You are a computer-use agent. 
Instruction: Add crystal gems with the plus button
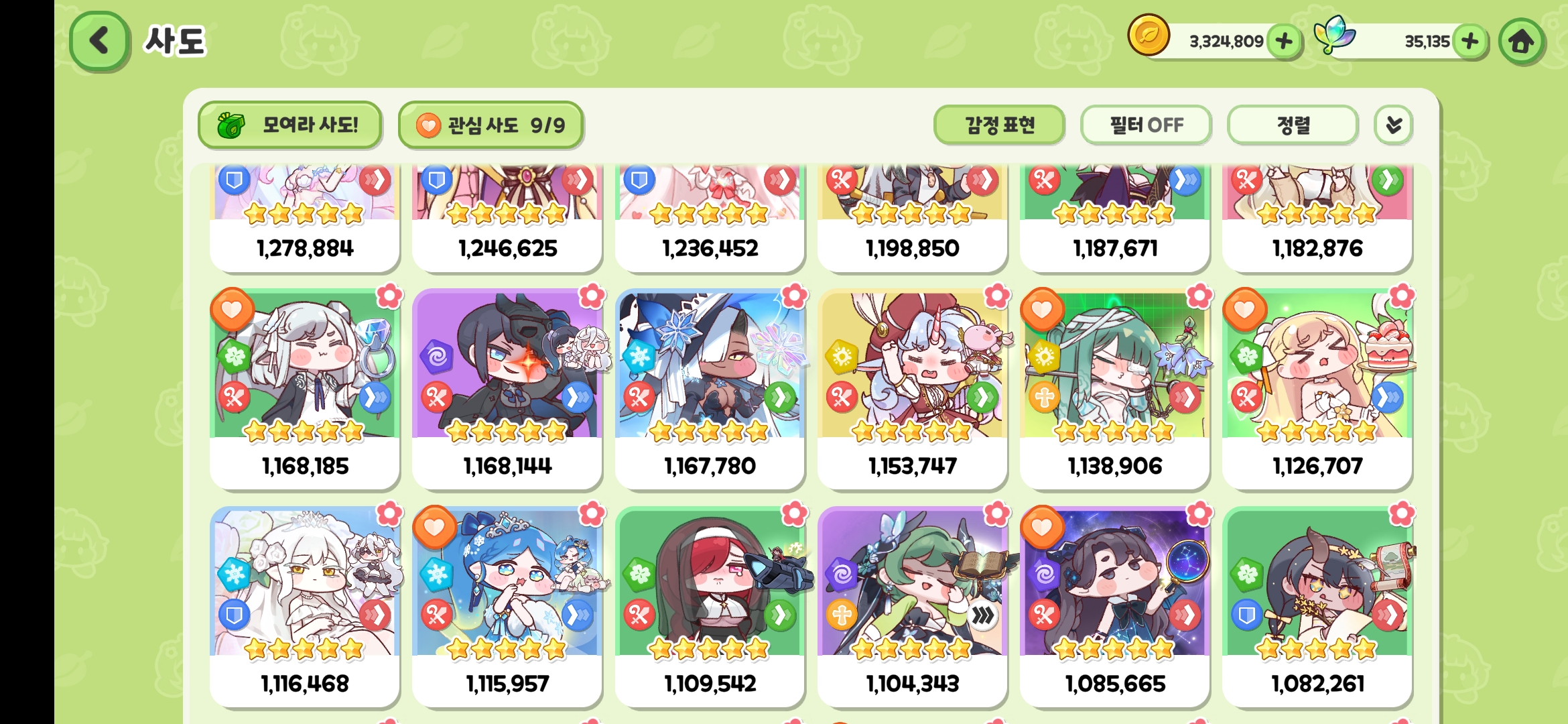click(1469, 42)
